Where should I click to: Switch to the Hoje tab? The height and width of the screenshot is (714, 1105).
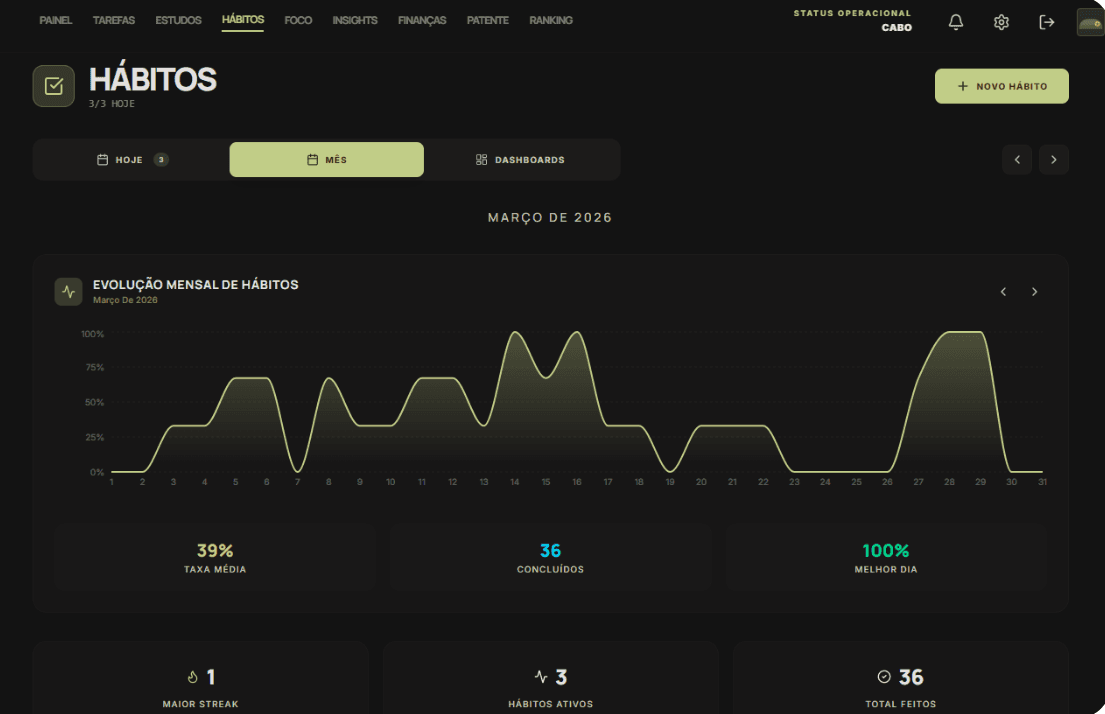tap(131, 160)
